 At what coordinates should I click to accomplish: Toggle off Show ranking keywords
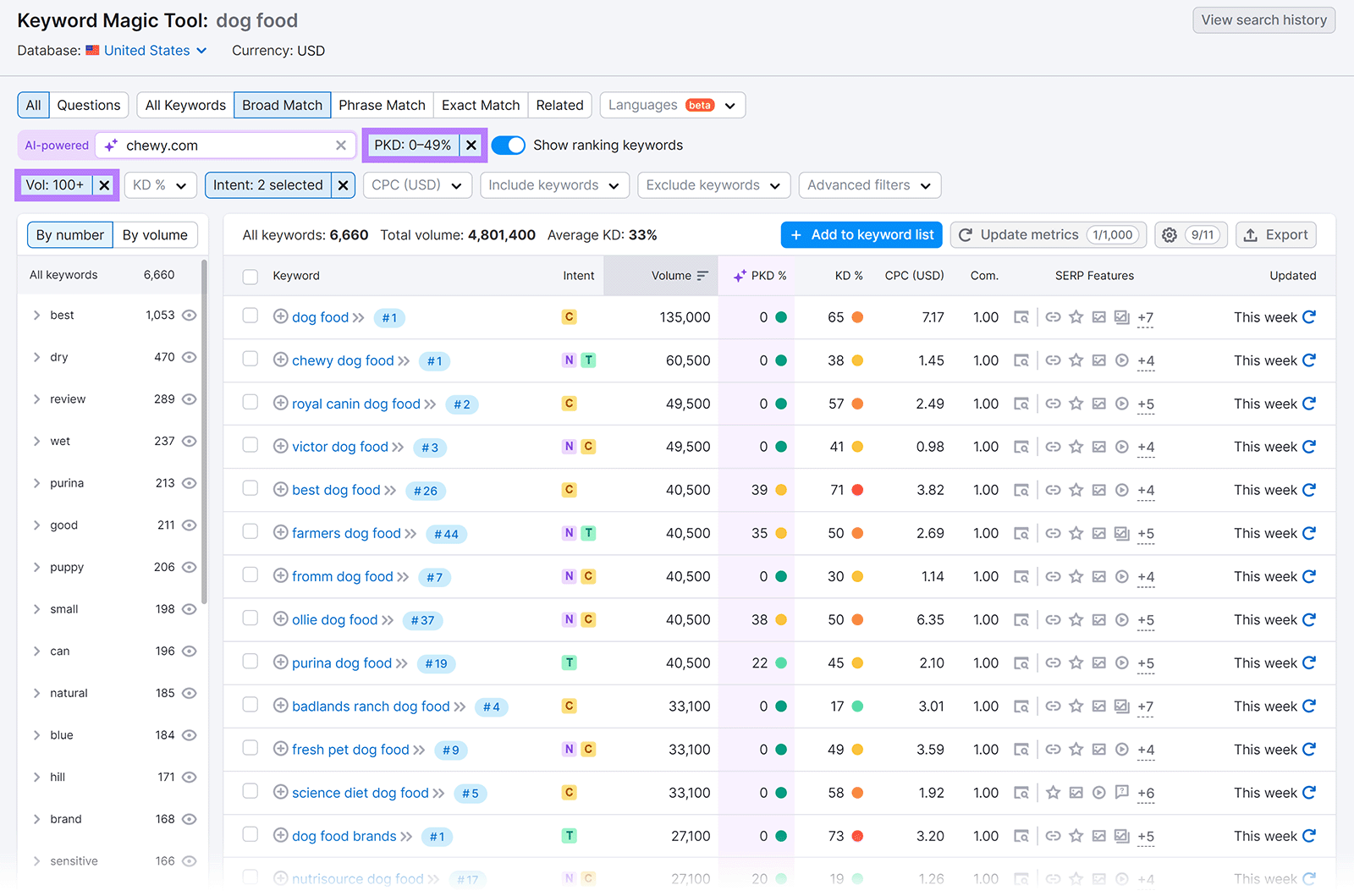coord(509,145)
